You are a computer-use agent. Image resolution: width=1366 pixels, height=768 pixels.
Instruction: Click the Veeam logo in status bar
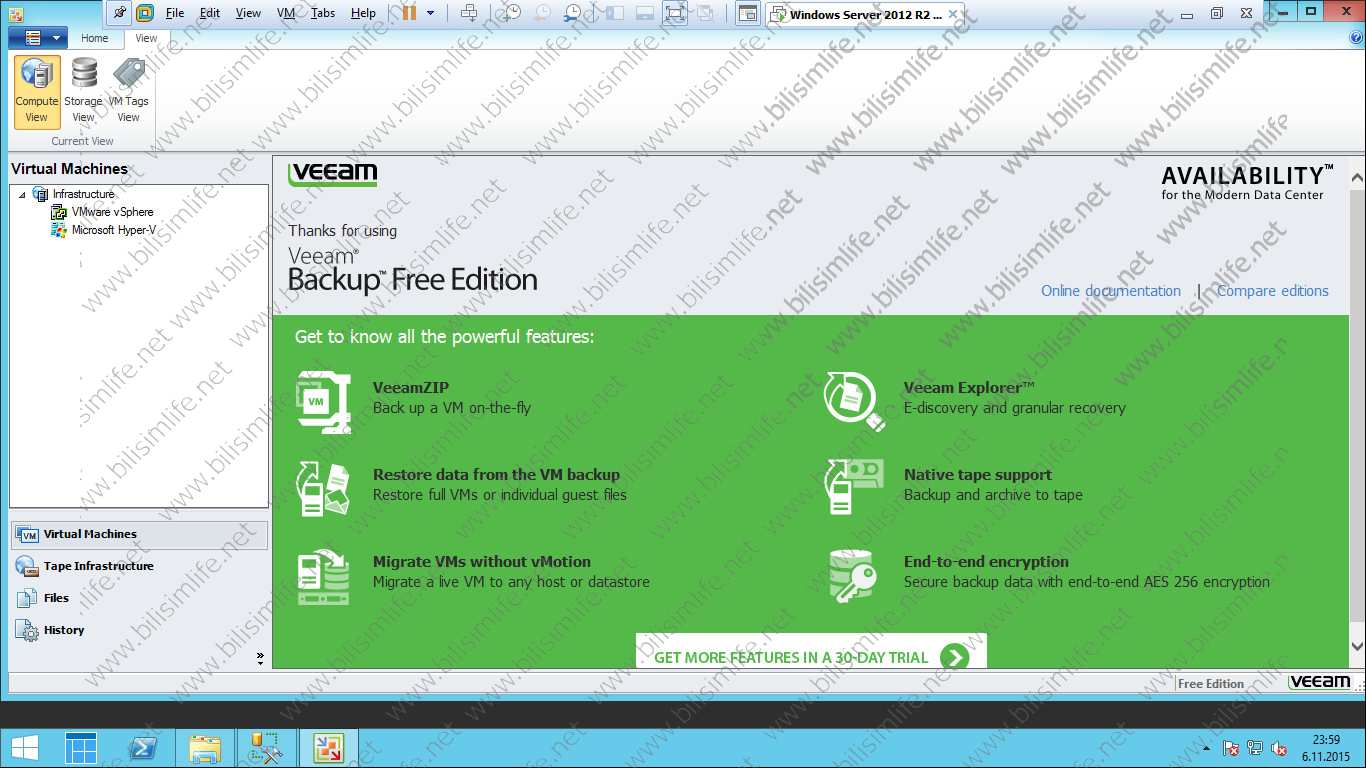coord(1320,682)
